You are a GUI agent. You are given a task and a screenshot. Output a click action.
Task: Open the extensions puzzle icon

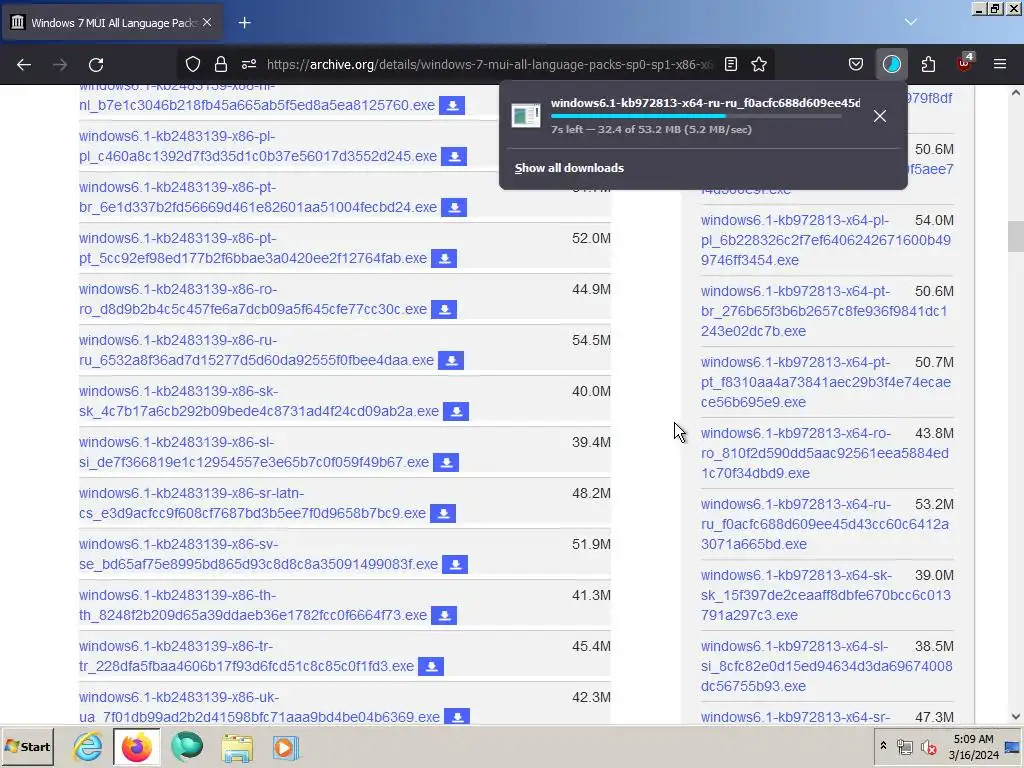tap(928, 64)
